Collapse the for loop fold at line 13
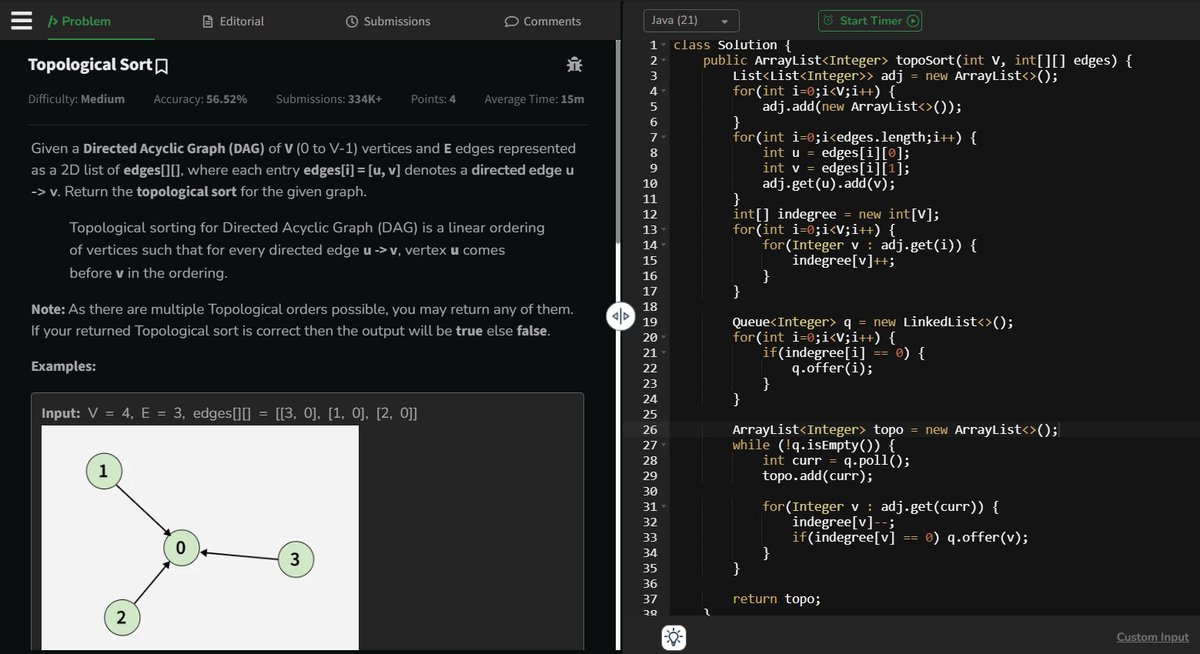Screen dimensions: 1200x654 664,230
